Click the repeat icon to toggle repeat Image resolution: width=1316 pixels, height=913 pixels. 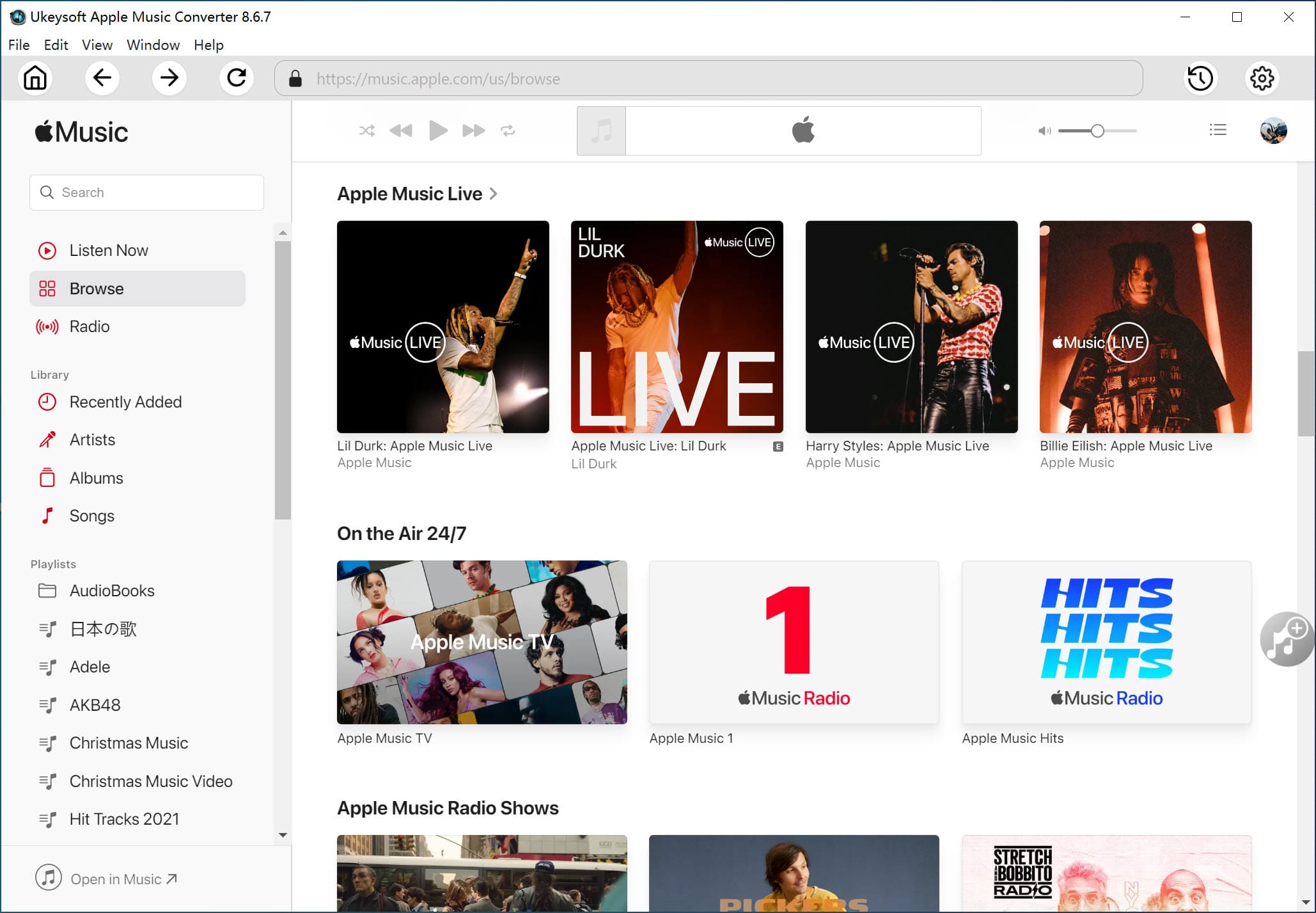tap(508, 130)
